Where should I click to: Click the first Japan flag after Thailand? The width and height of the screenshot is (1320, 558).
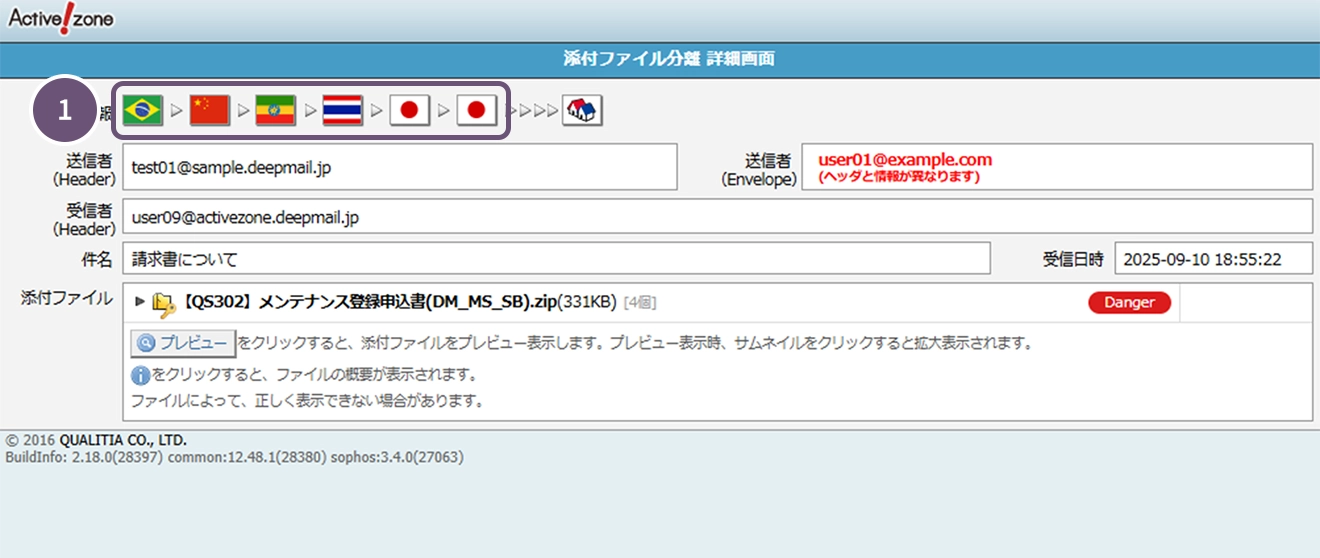tap(409, 110)
